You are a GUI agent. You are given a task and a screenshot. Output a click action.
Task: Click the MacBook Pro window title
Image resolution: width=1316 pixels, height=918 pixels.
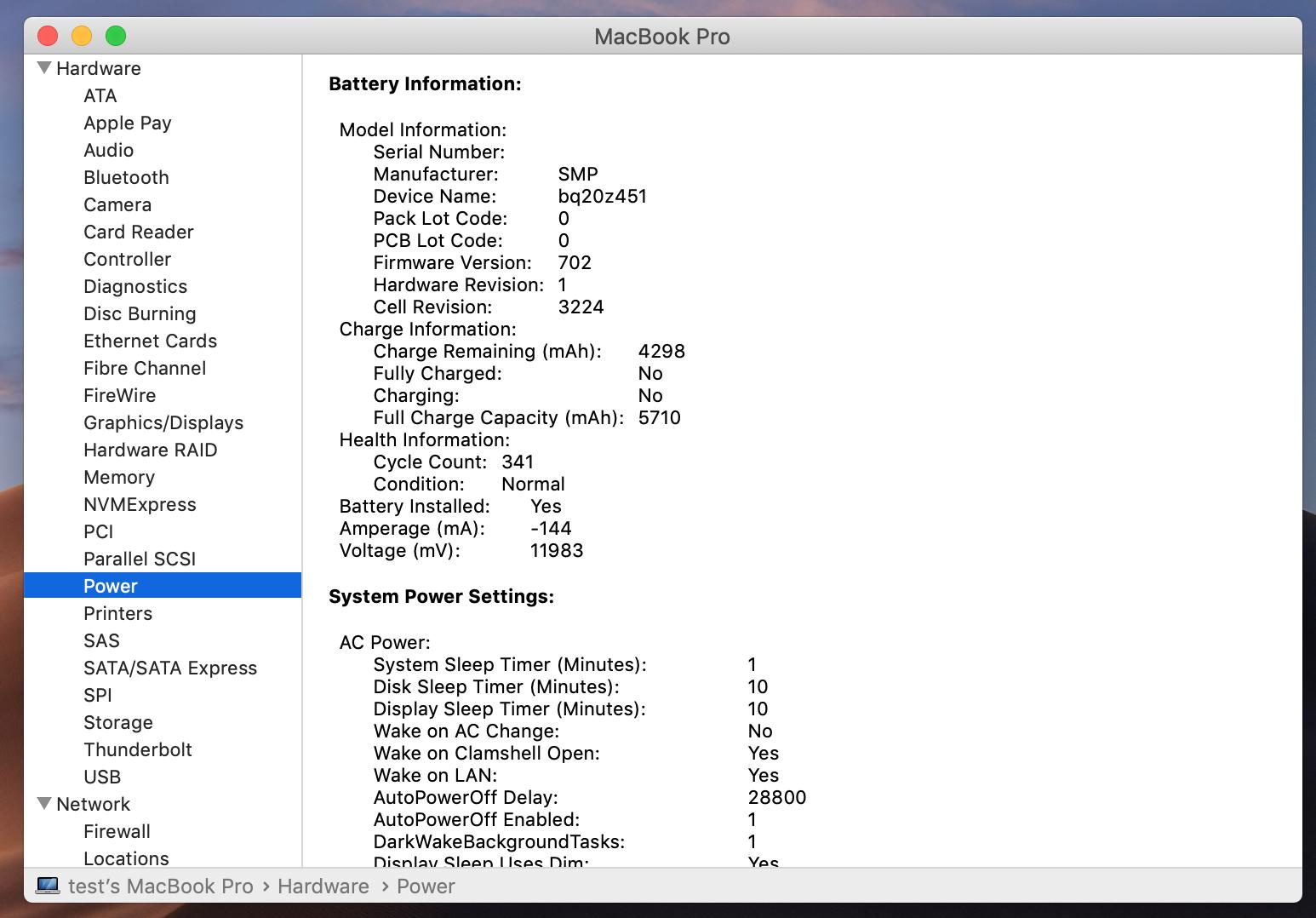click(662, 37)
